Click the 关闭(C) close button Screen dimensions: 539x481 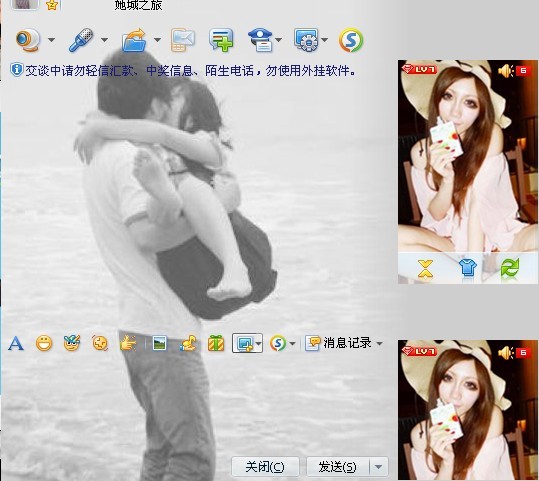265,467
